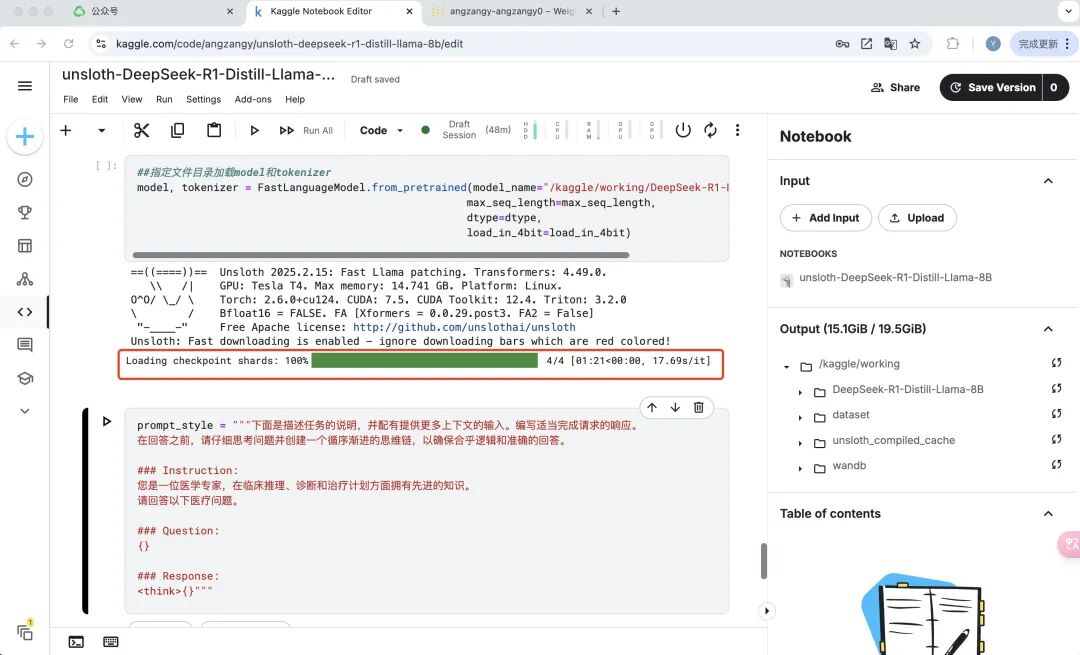1080x655 pixels.
Task: Open the github.com/unslothai/unsloth link
Action: 464,327
